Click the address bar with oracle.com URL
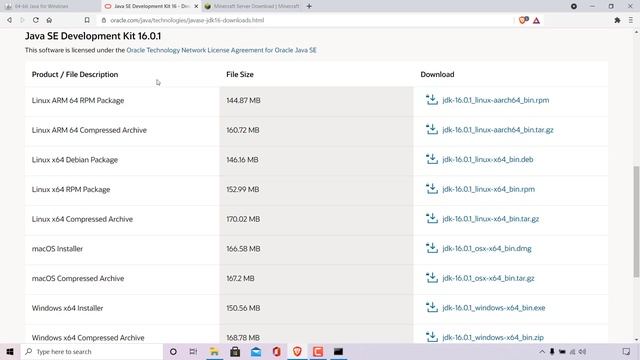 pos(306,20)
